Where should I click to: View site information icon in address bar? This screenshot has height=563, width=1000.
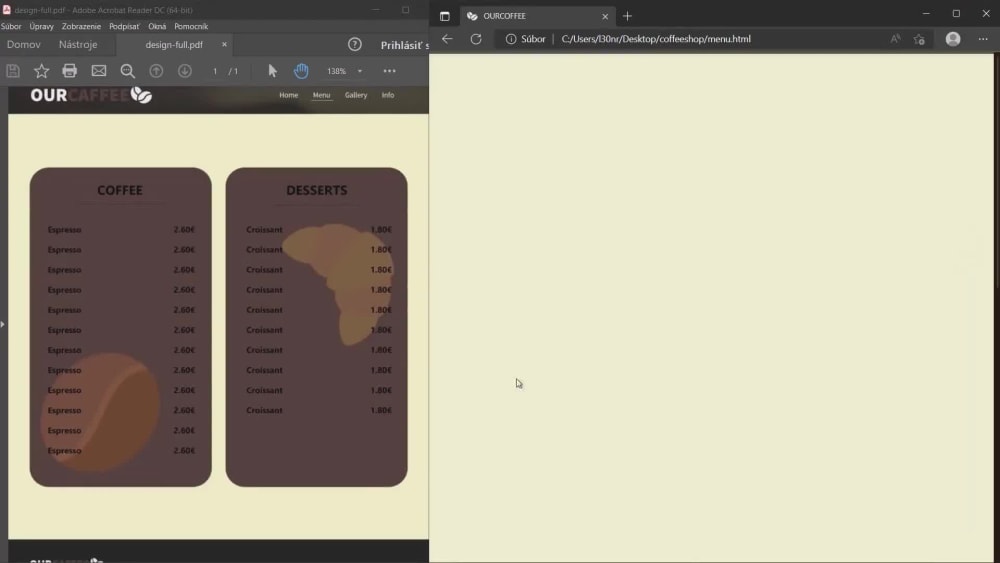pyautogui.click(x=511, y=39)
